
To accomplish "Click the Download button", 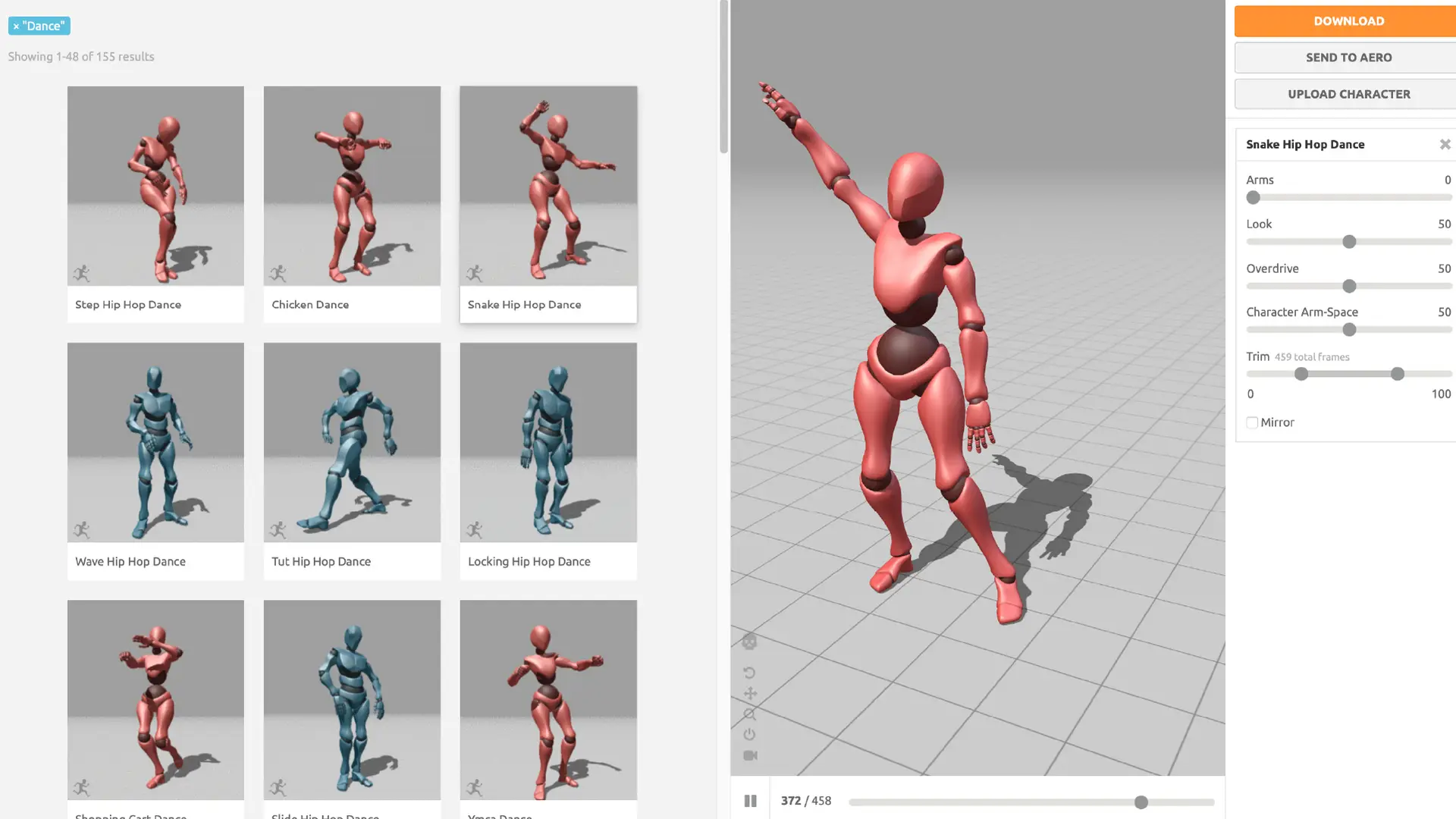I will coord(1348,21).
